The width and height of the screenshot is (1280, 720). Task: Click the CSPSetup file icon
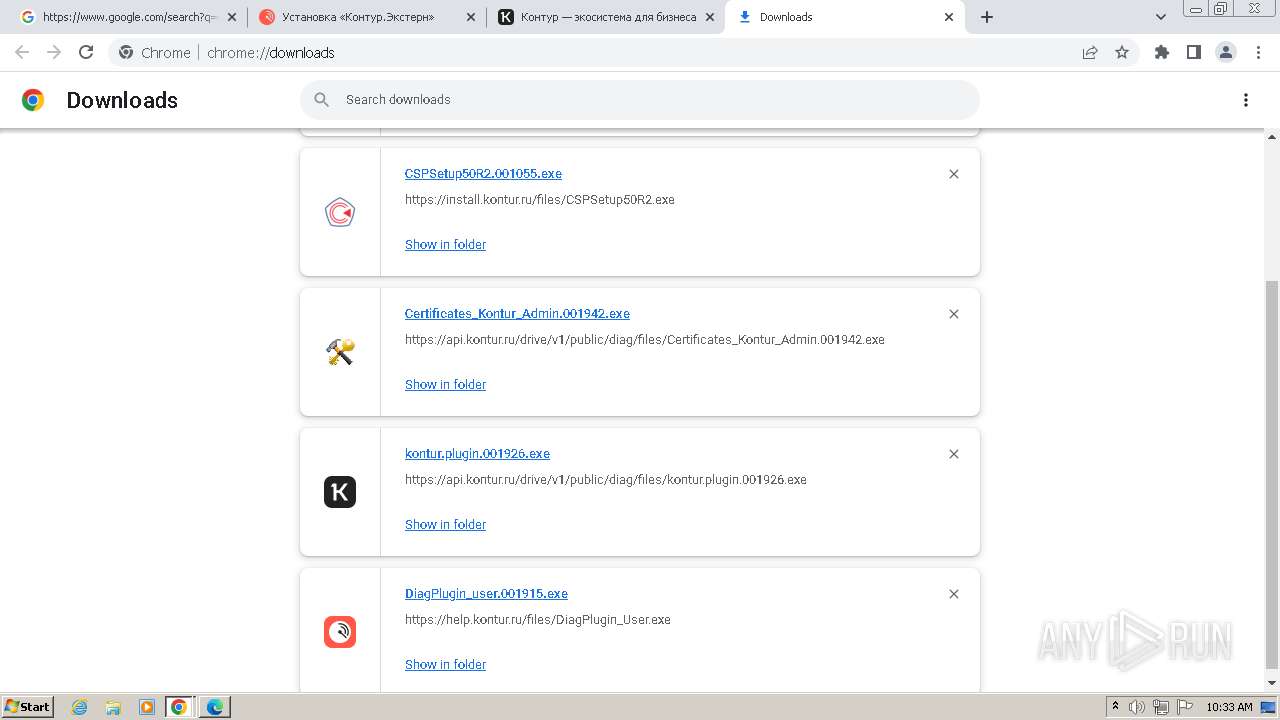point(340,212)
